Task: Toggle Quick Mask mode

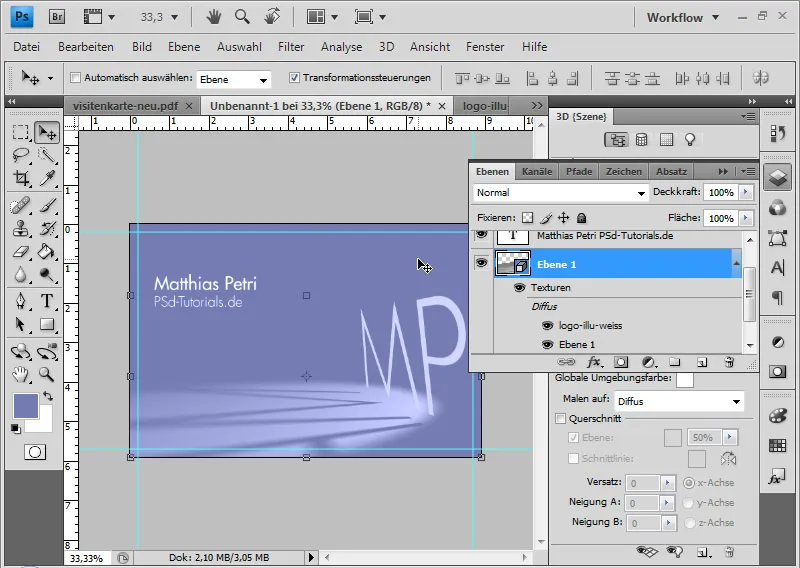Action: [x=35, y=452]
